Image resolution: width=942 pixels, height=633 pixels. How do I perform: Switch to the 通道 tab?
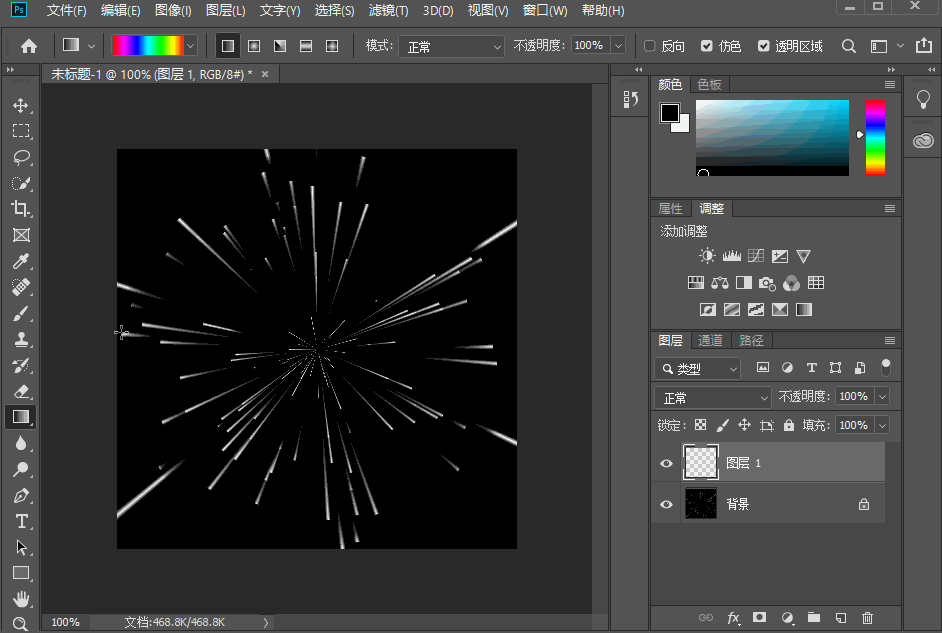coord(710,341)
